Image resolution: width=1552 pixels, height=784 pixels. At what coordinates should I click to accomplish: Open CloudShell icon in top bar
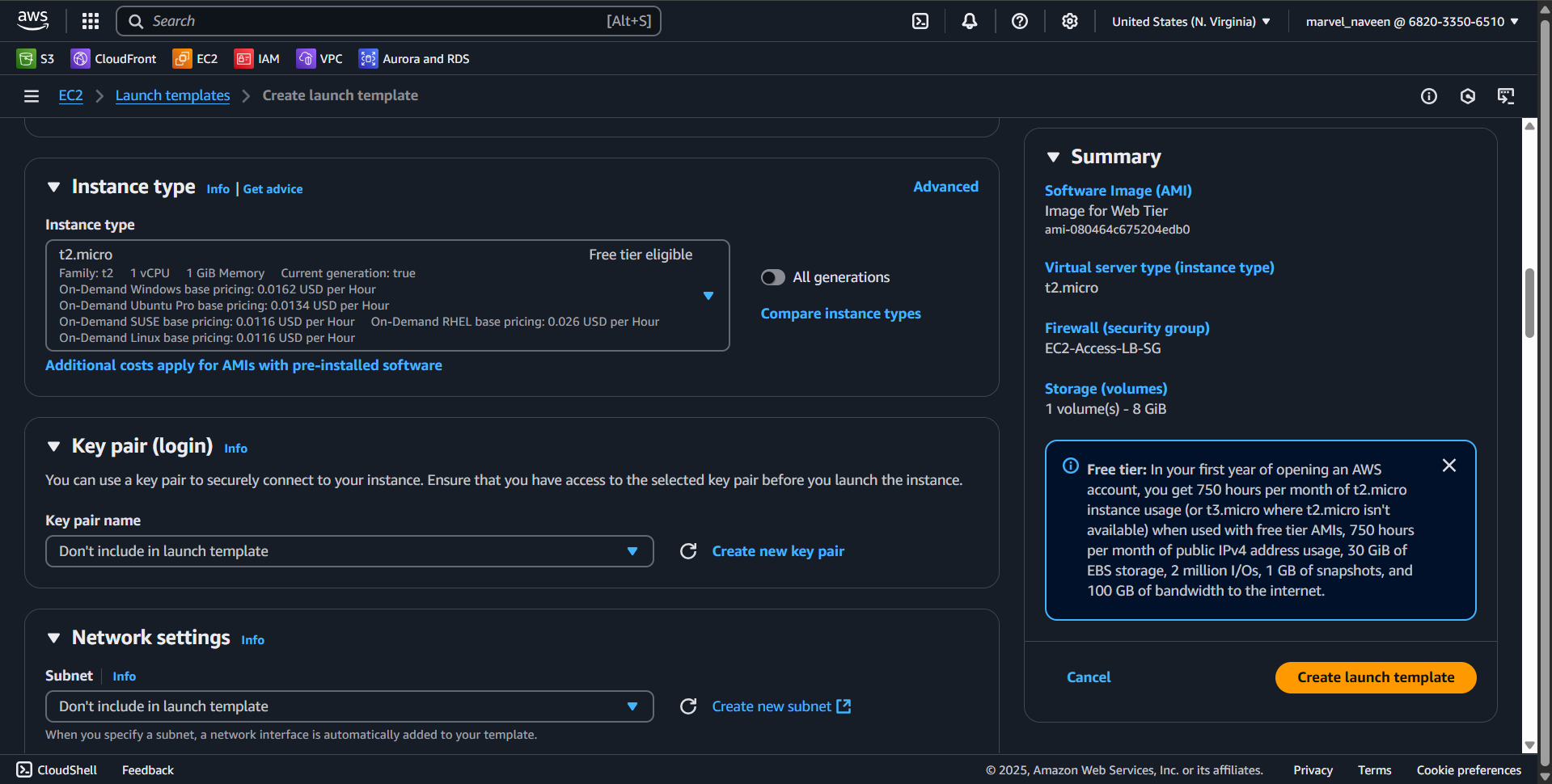click(920, 21)
